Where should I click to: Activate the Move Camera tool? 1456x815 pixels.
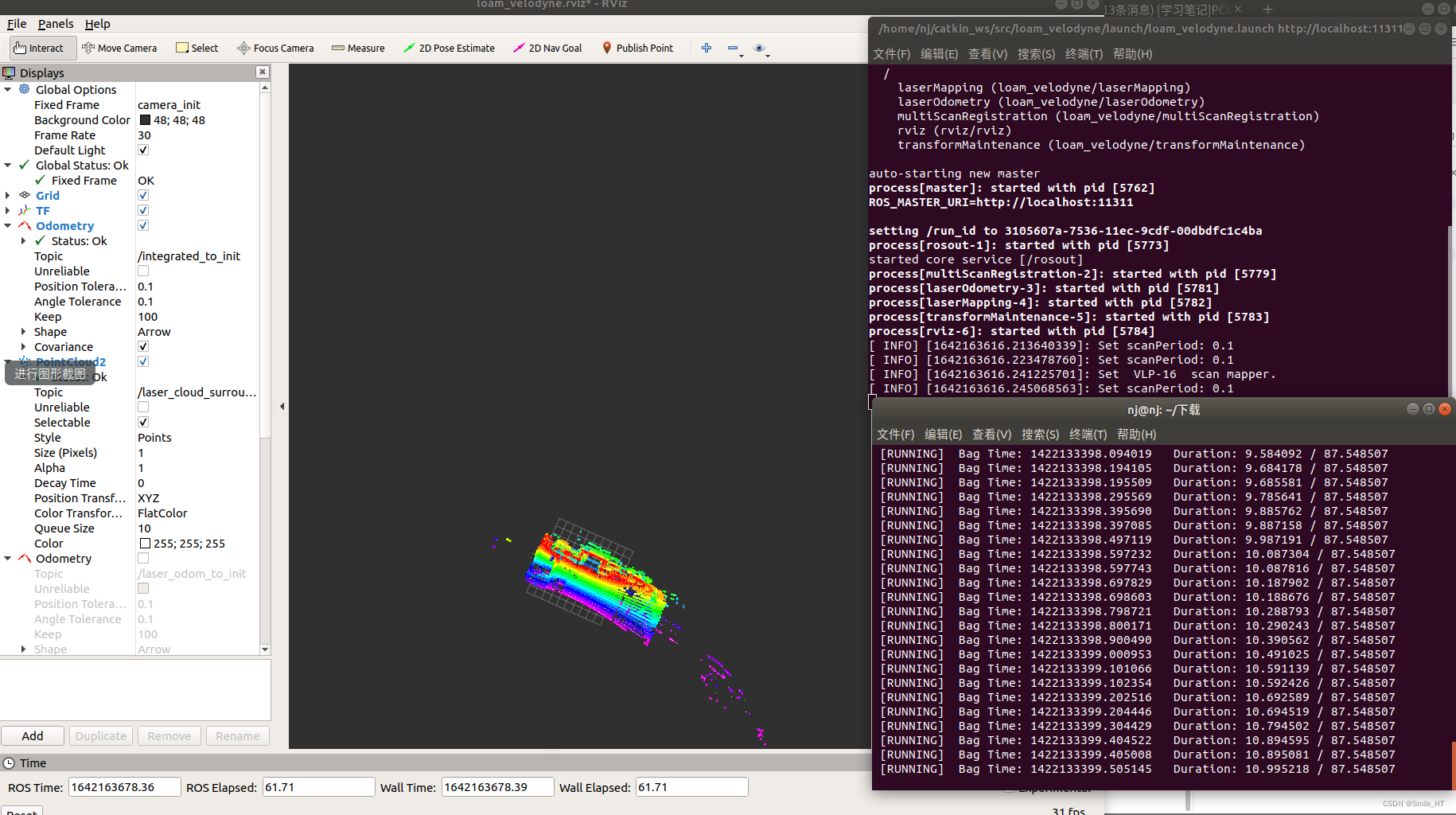click(119, 48)
